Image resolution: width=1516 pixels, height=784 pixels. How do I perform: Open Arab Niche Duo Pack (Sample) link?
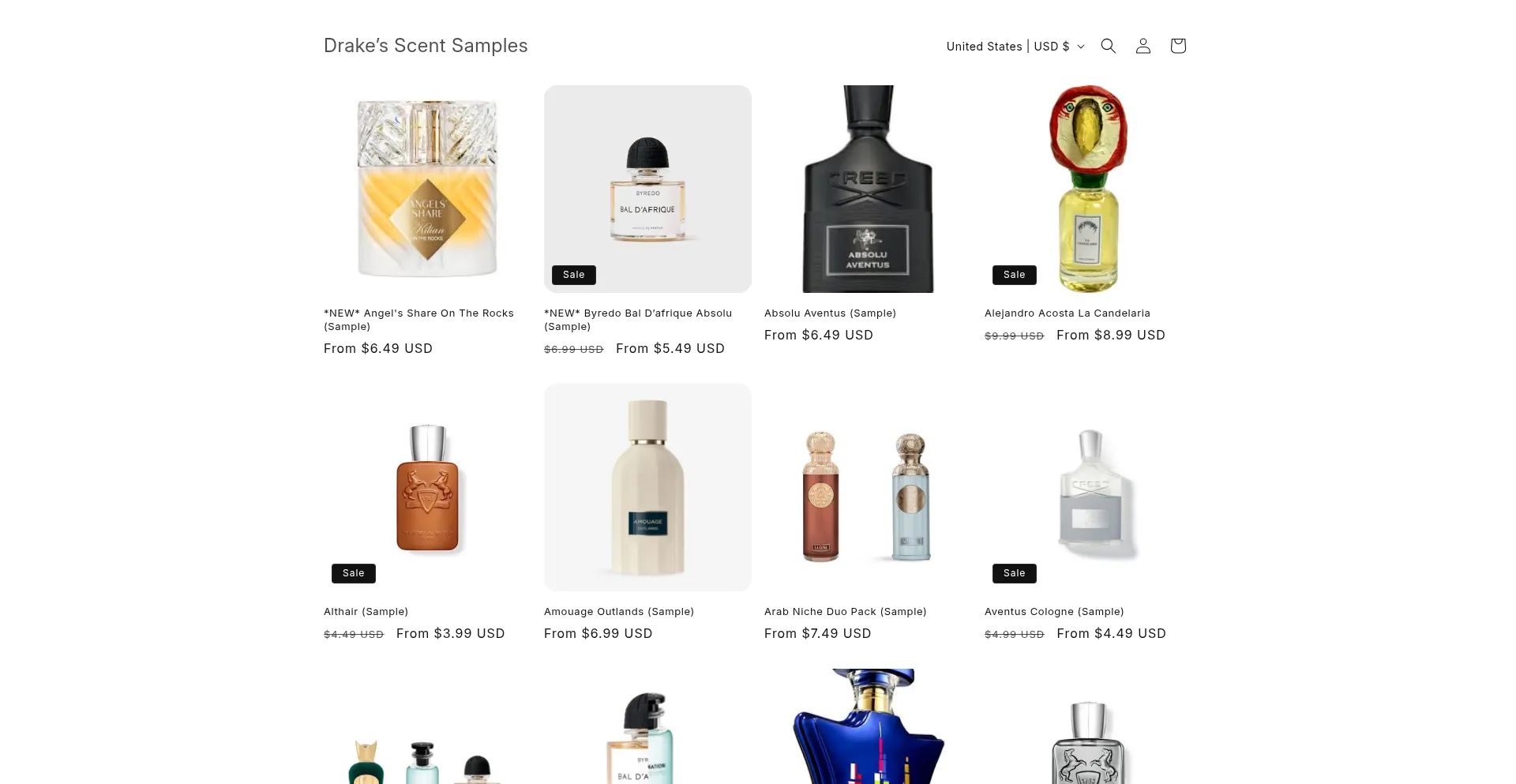pos(846,612)
